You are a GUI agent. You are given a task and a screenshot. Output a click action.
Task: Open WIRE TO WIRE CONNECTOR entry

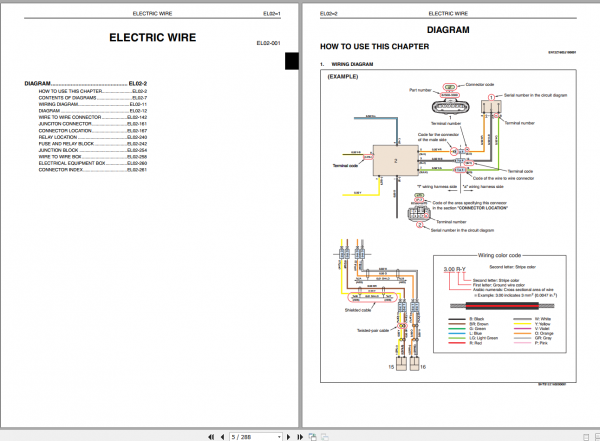[93, 117]
